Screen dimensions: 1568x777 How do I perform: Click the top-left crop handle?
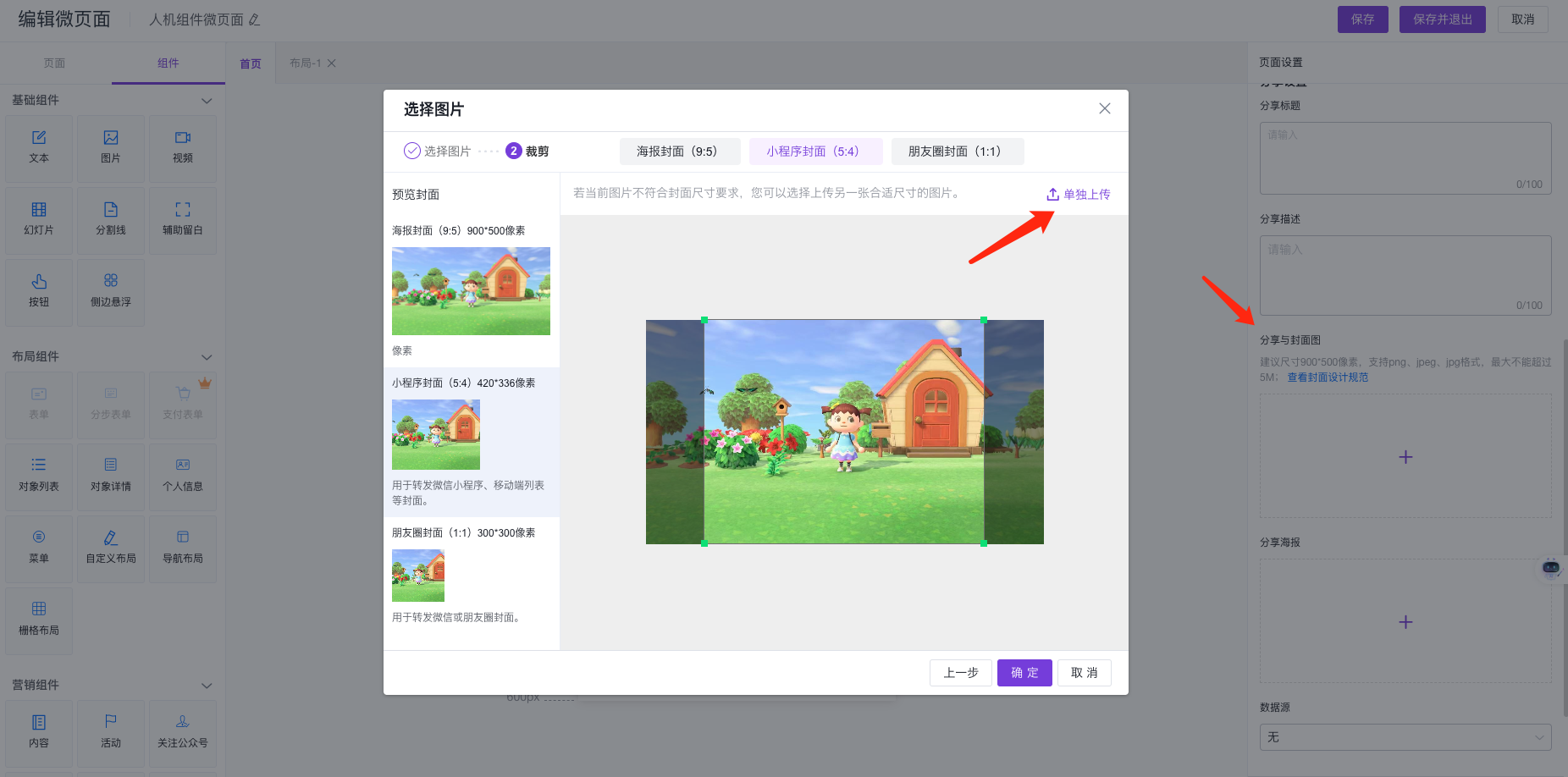coord(704,320)
